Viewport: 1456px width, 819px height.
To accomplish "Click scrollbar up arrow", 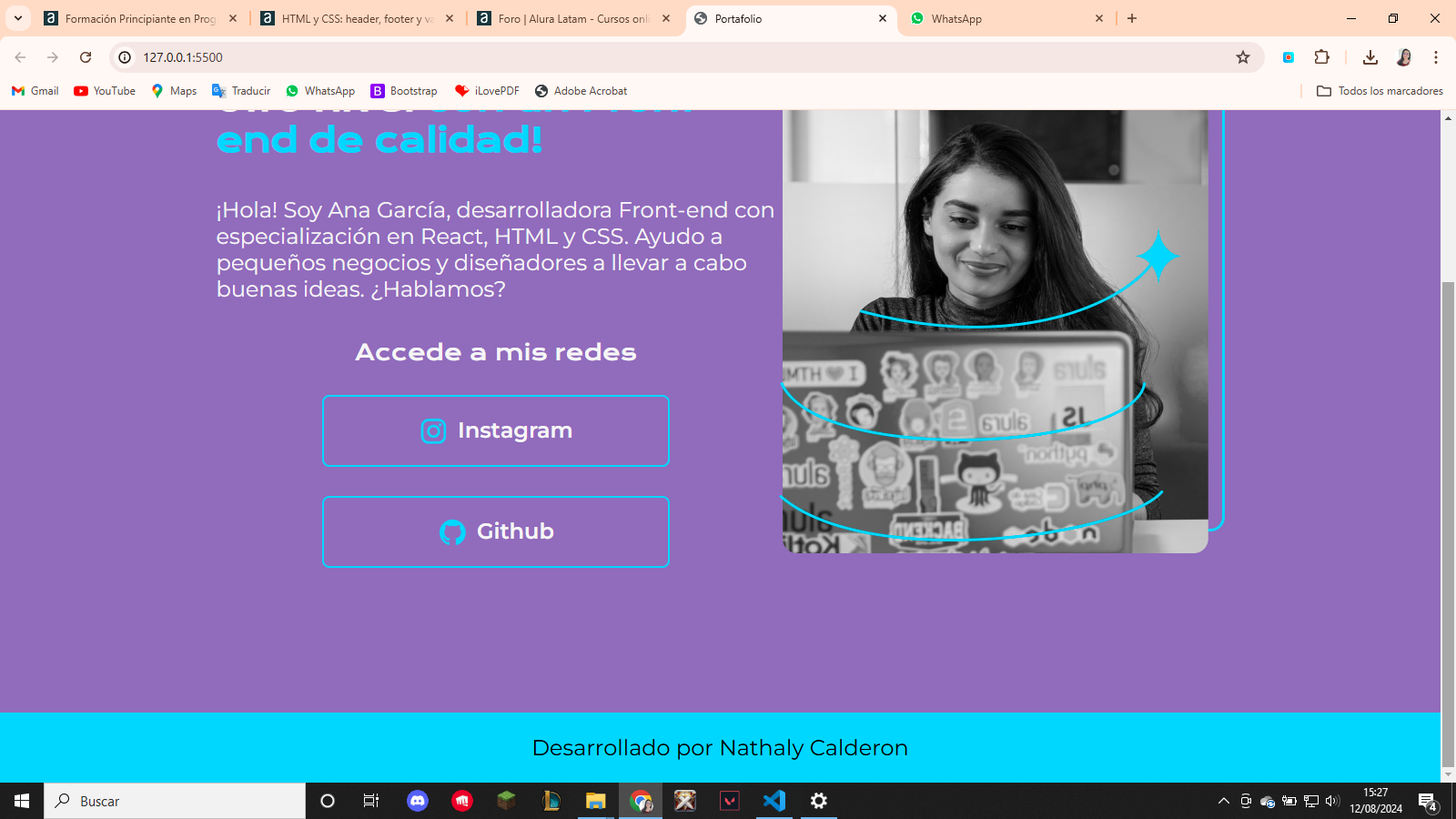I will tap(1448, 117).
